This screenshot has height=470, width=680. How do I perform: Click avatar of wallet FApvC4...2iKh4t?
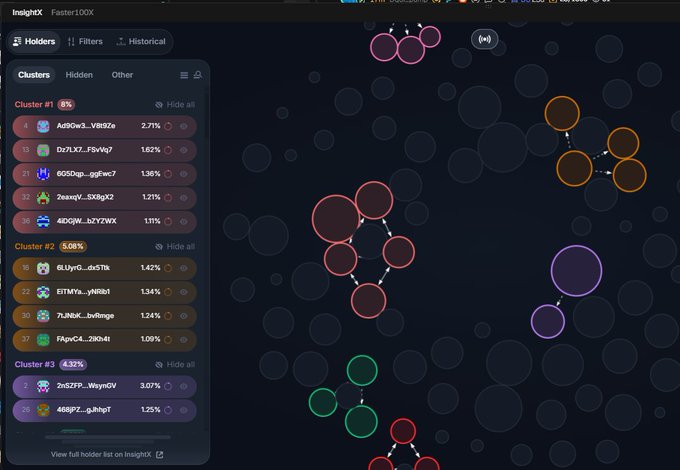point(43,339)
